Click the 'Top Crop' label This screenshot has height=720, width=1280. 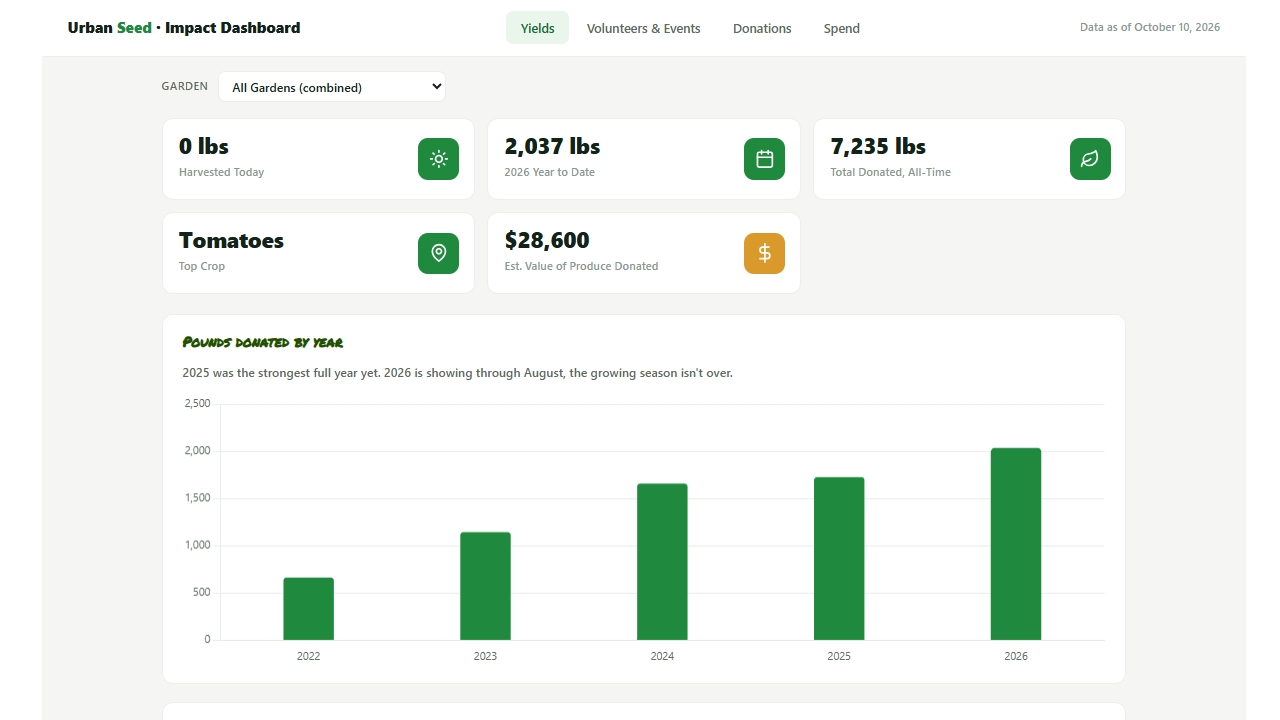pyautogui.click(x=202, y=266)
